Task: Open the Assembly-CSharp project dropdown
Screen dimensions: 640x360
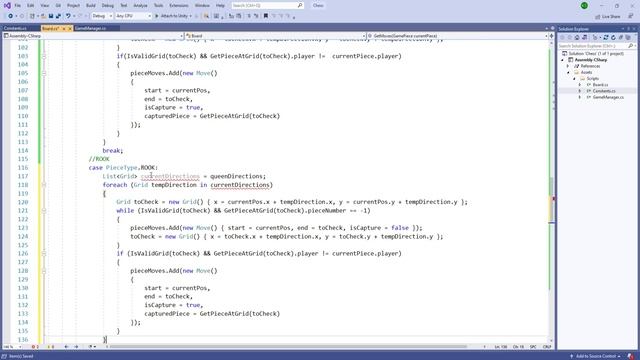Action: click(x=93, y=36)
